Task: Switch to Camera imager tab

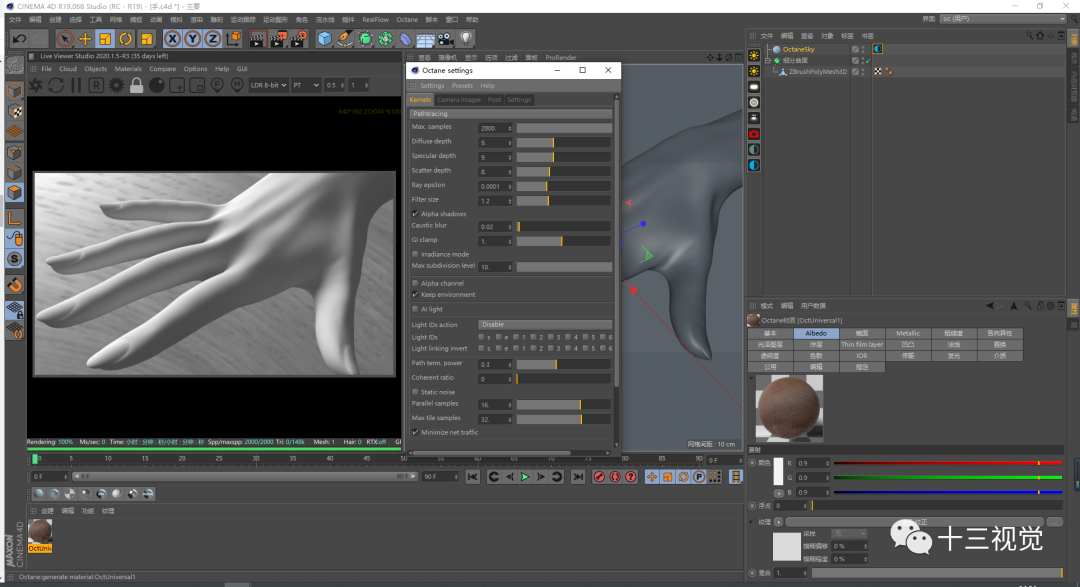Action: (459, 100)
